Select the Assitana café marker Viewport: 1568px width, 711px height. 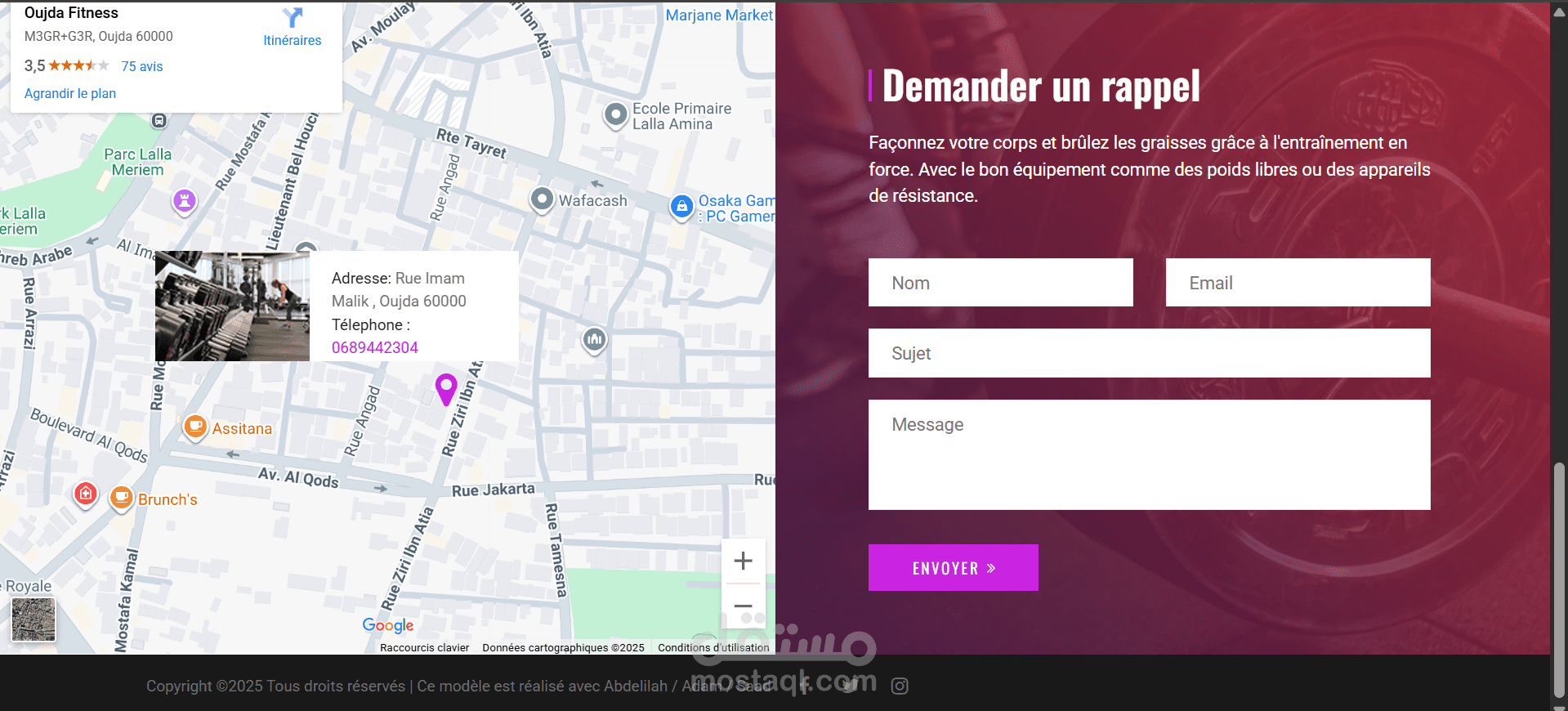tap(195, 427)
